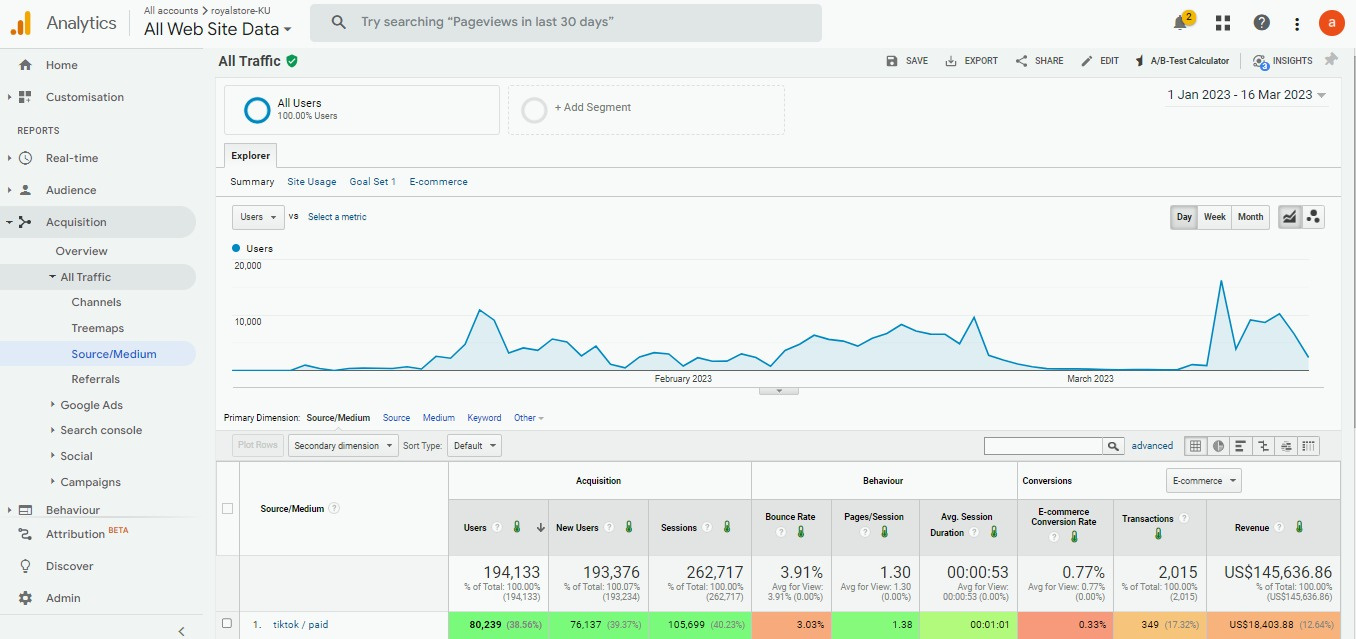Image resolution: width=1356 pixels, height=639 pixels.
Task: Set chart granularity to Week
Action: 1215,217
